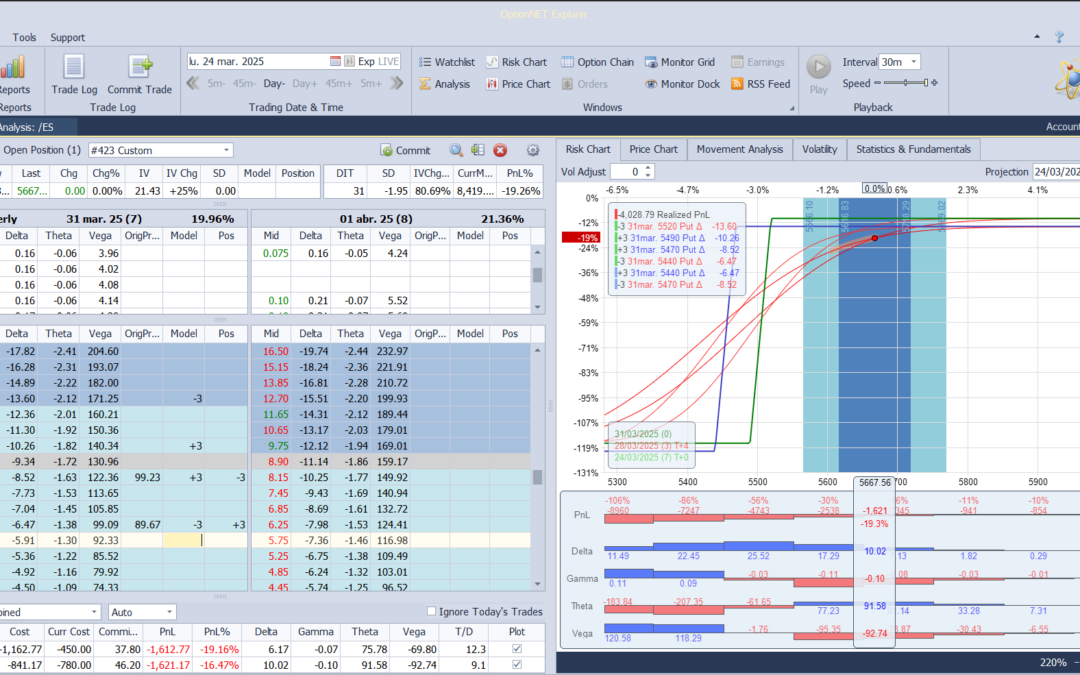This screenshot has height=675, width=1080.
Task: Decrease playback speed with the minus icon
Action: coord(878,83)
